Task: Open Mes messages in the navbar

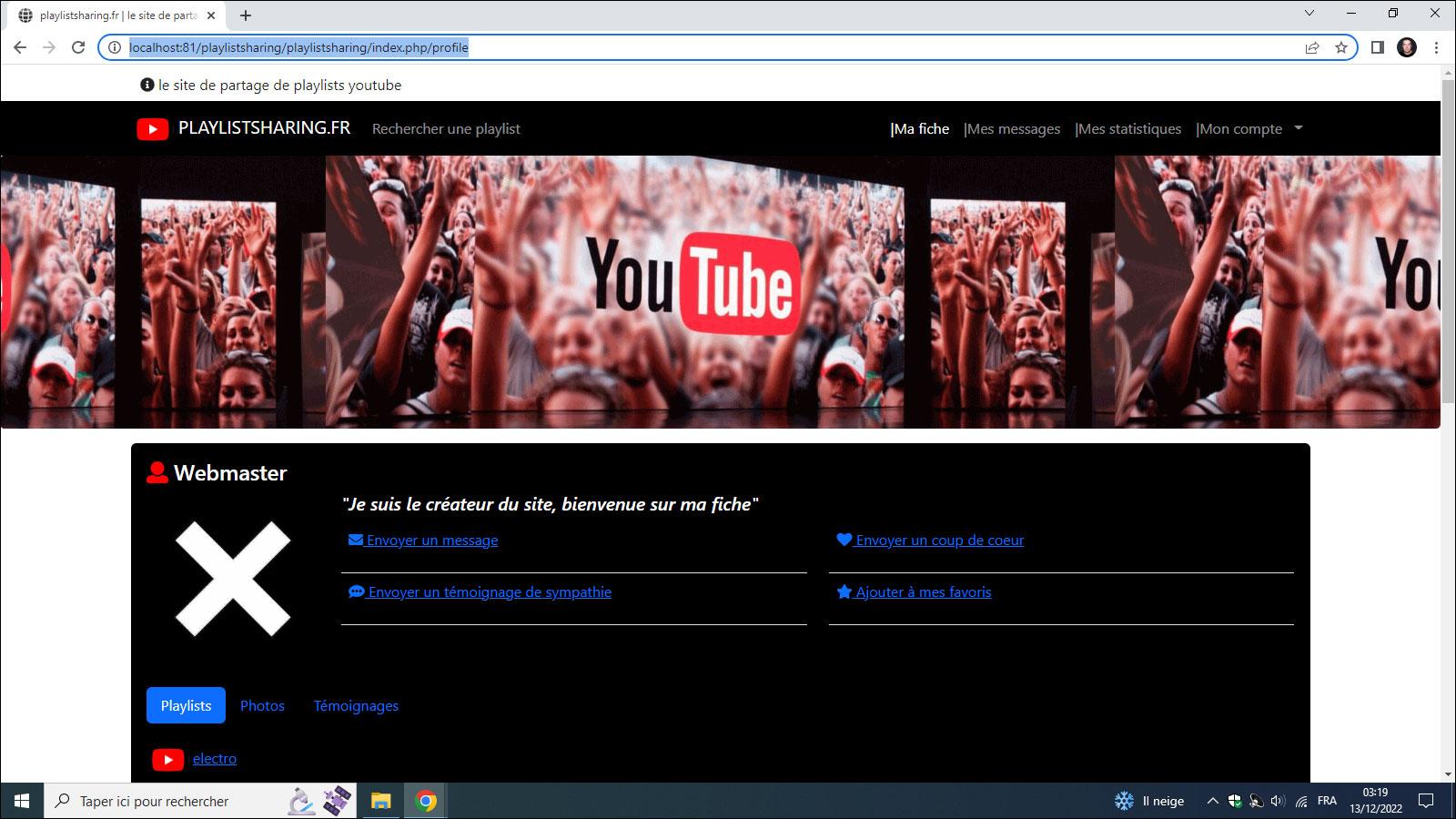Action: pyautogui.click(x=1013, y=129)
